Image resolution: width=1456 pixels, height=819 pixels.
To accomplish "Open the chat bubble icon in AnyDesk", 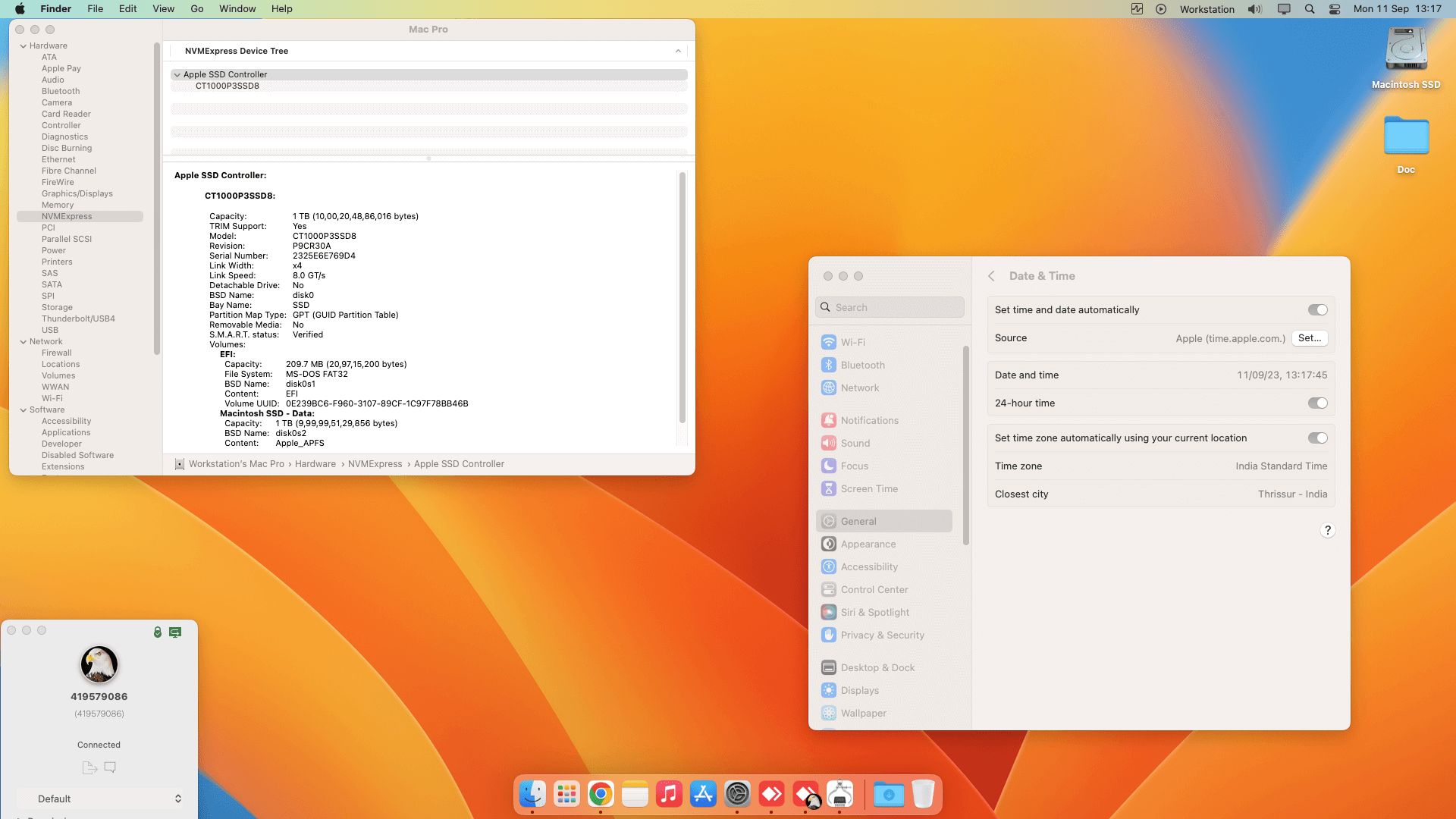I will (x=110, y=767).
